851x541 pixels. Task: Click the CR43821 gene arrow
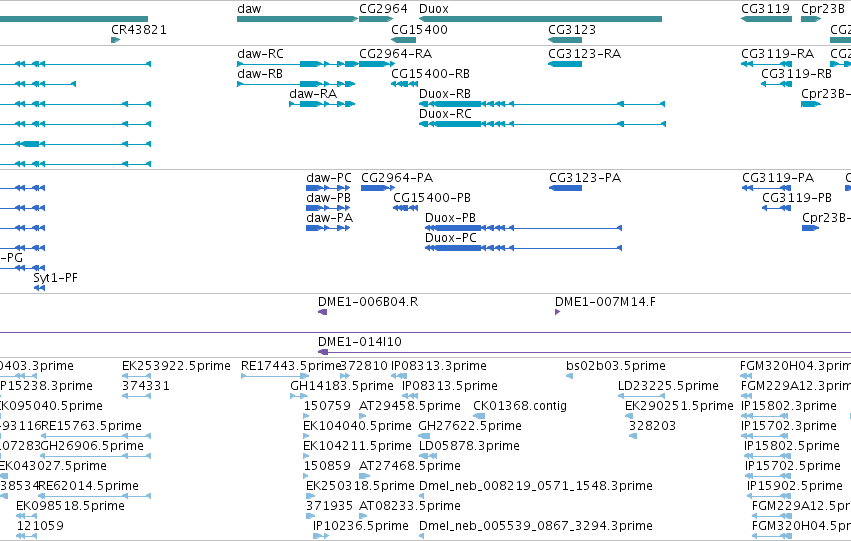[115, 40]
